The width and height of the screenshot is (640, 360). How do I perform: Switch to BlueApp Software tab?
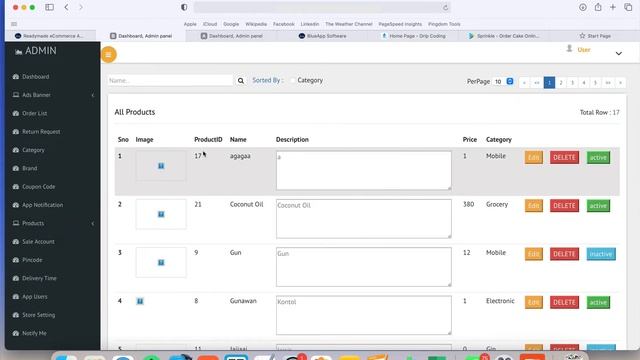322,36
